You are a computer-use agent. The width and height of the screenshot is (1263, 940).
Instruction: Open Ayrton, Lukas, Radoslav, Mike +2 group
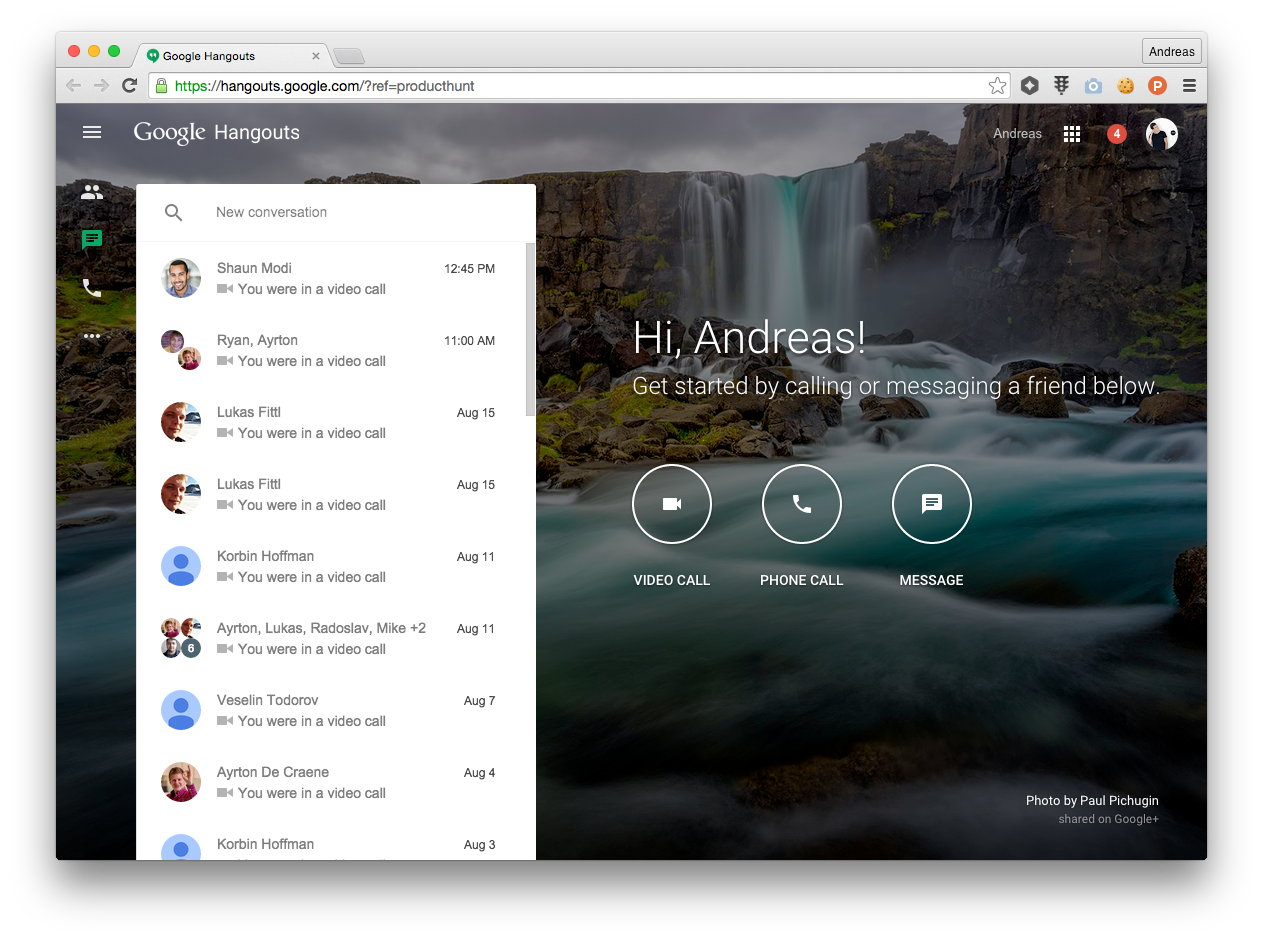point(331,638)
